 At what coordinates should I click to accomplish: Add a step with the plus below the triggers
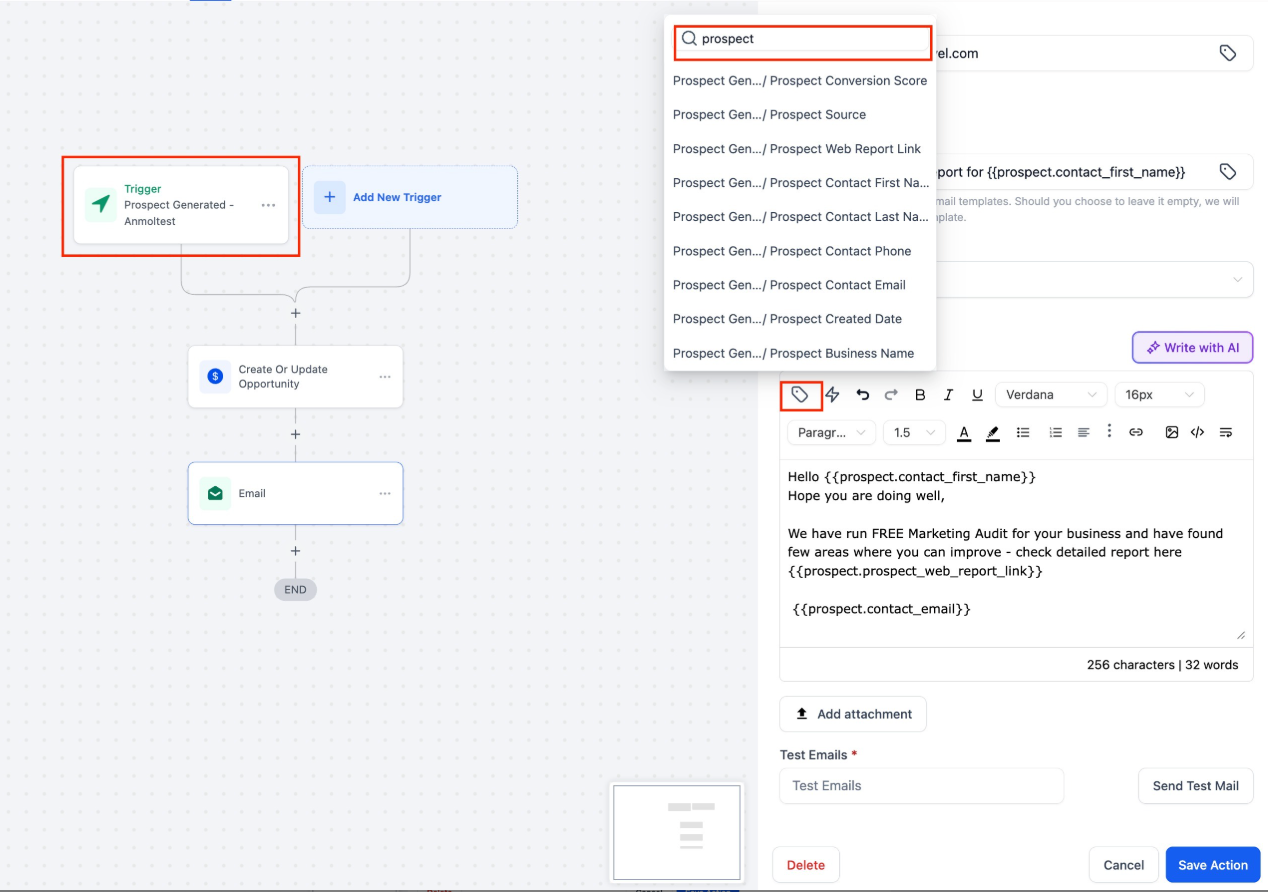coord(295,313)
